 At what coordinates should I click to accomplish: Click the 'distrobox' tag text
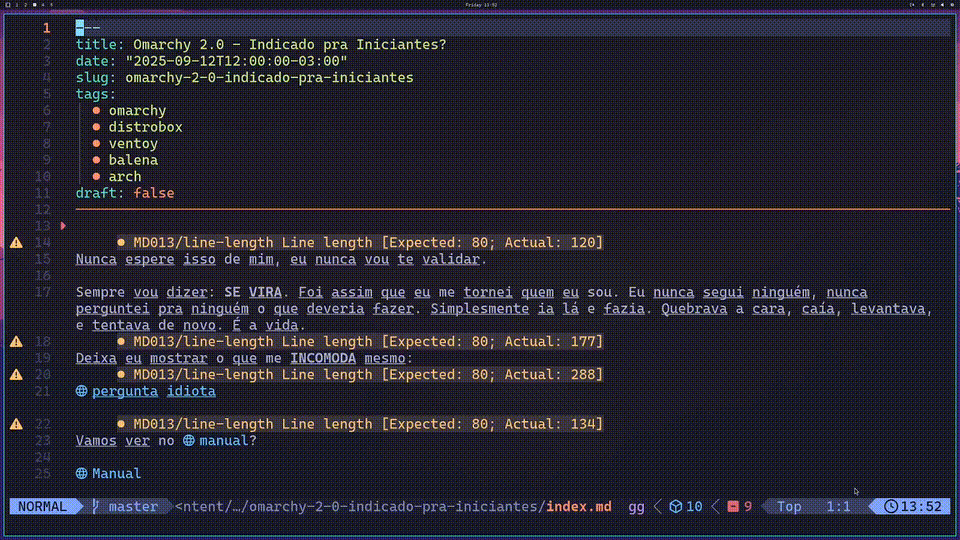[146, 127]
